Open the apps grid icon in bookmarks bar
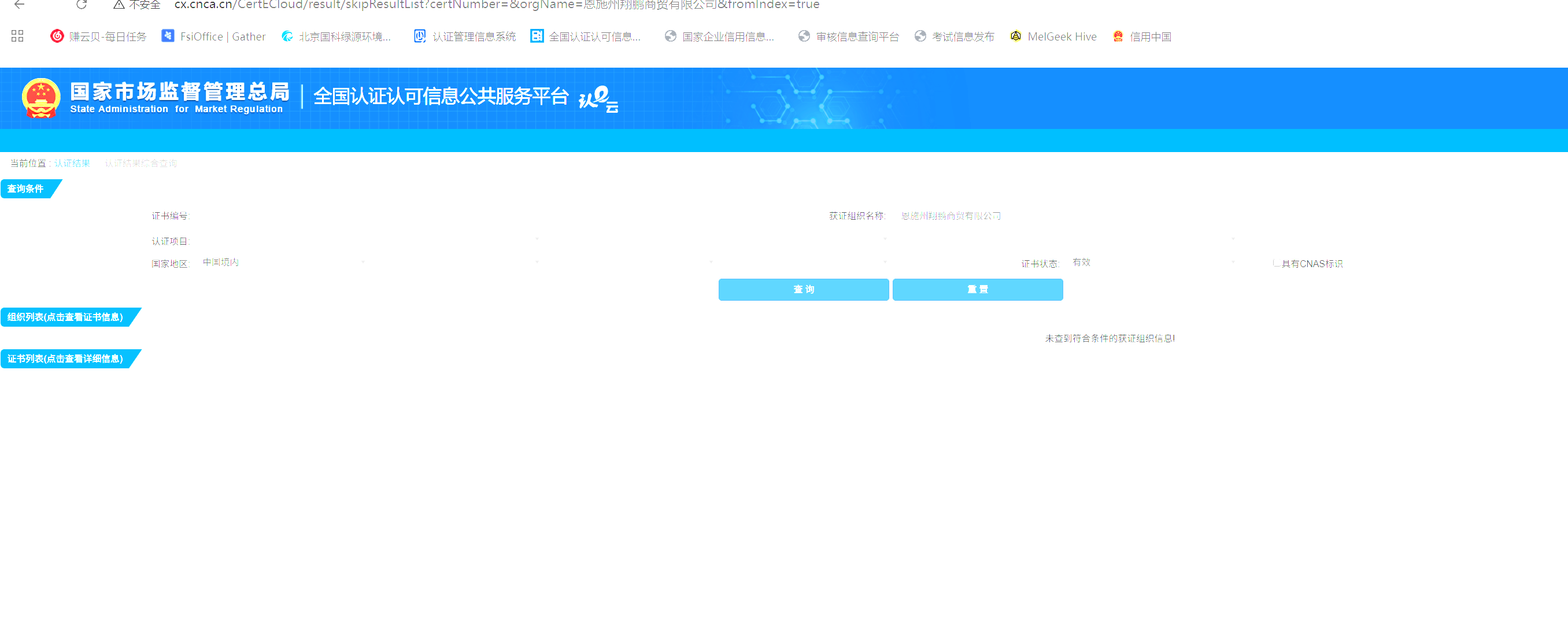Image resolution: width=1568 pixels, height=621 pixels. tap(17, 36)
